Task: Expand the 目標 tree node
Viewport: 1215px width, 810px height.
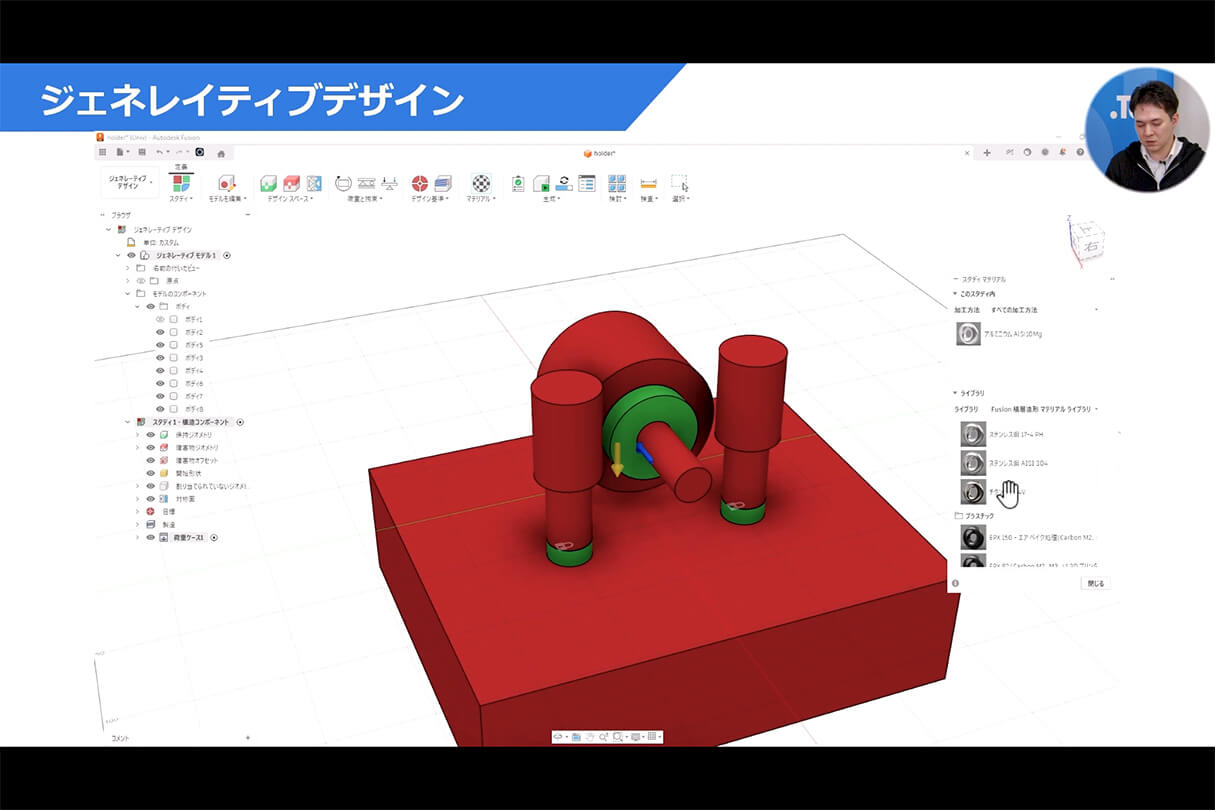Action: pos(137,511)
